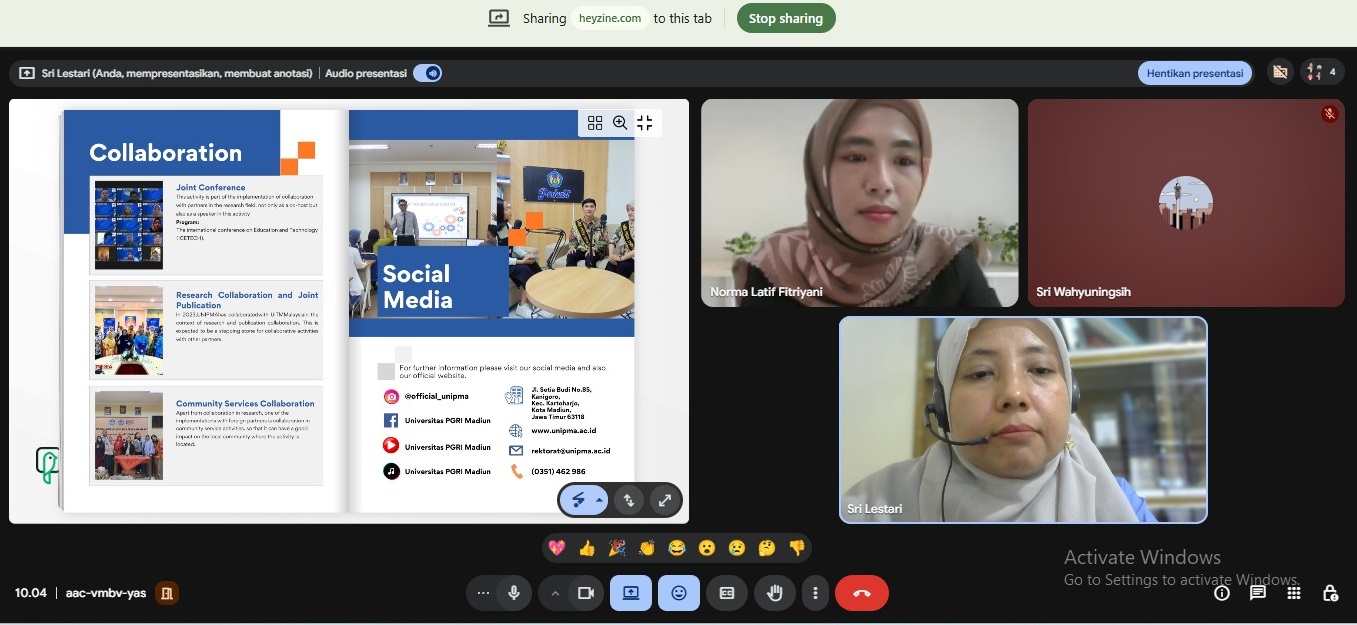Viewport: 1357px width, 625px height.
Task: Send the thumbs up emoji reaction
Action: pos(587,548)
